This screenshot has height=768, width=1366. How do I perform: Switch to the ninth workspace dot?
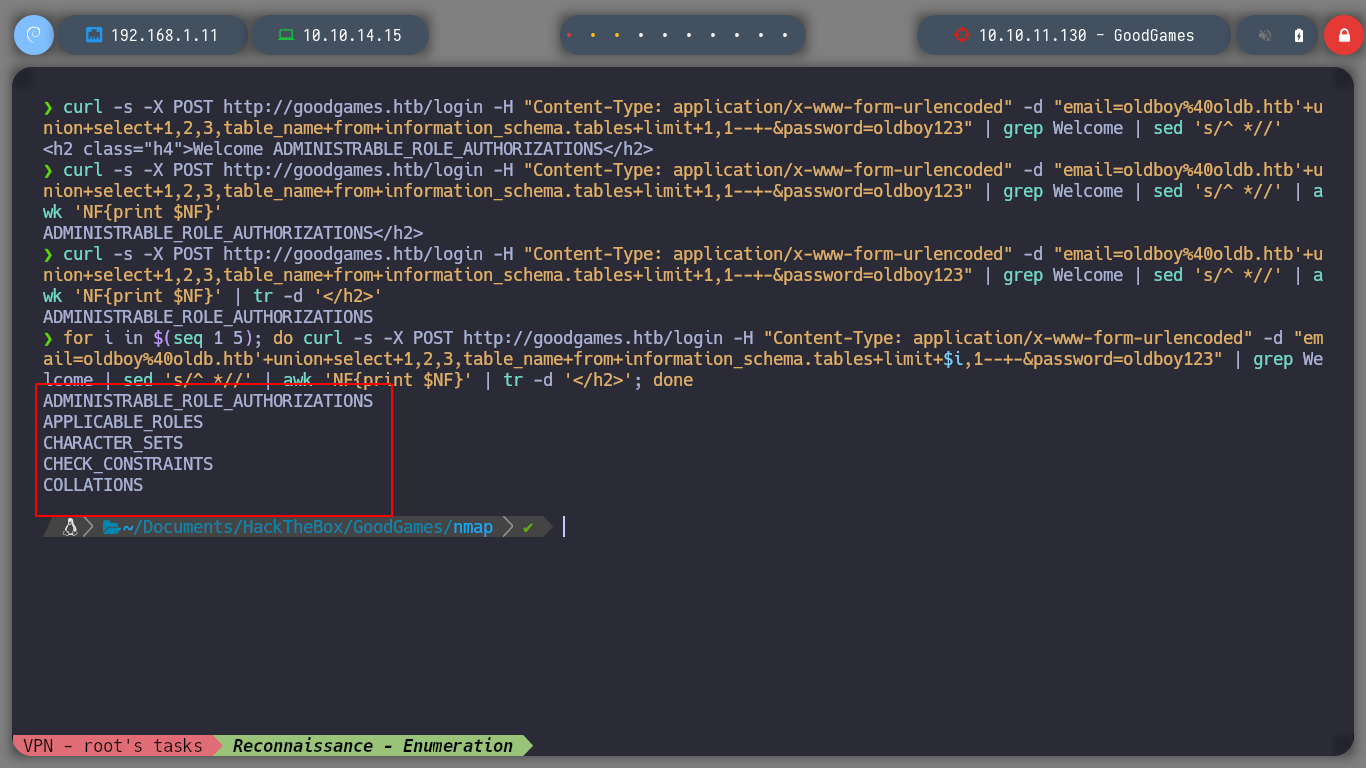pyautogui.click(x=761, y=35)
